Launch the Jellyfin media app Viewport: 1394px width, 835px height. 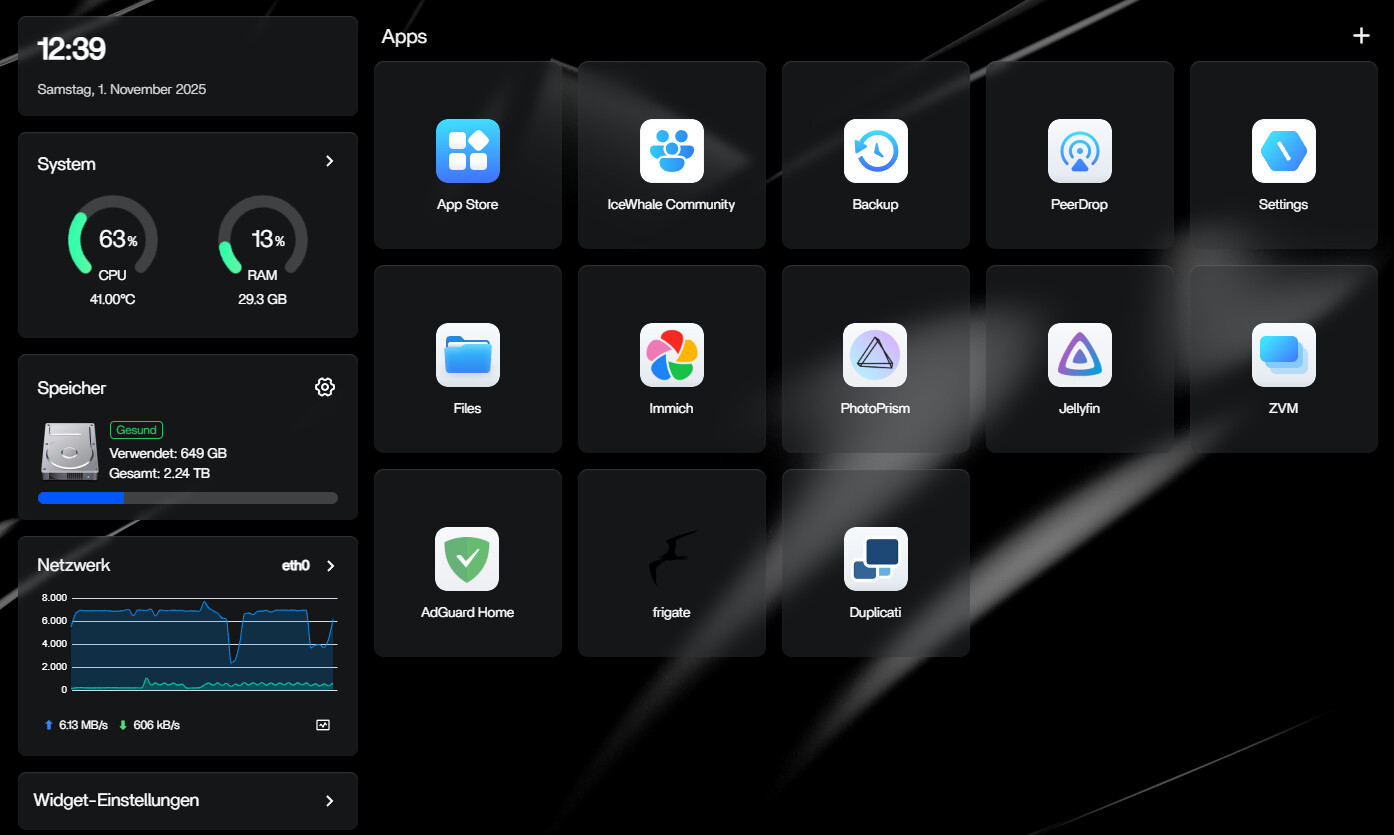click(1079, 356)
